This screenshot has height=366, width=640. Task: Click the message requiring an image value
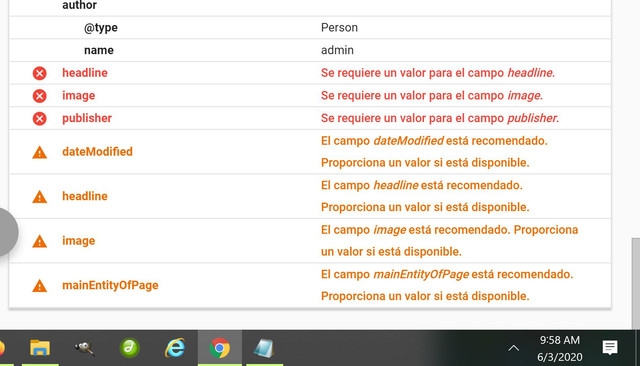[432, 96]
